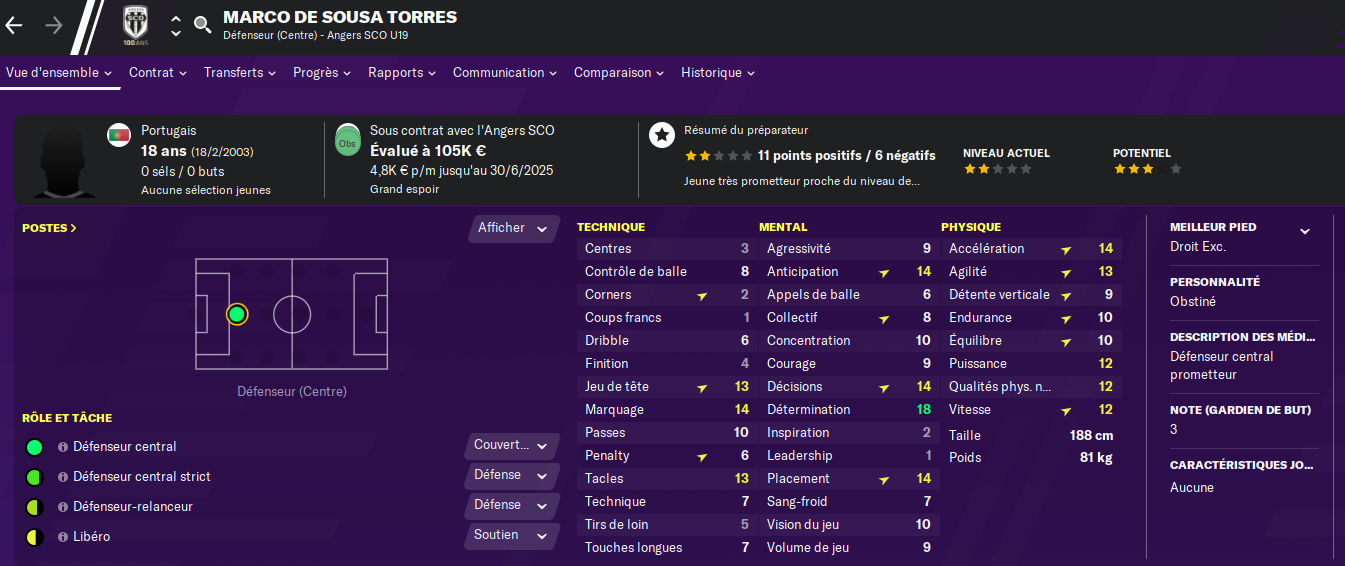Open the Transferts menu

click(x=240, y=73)
